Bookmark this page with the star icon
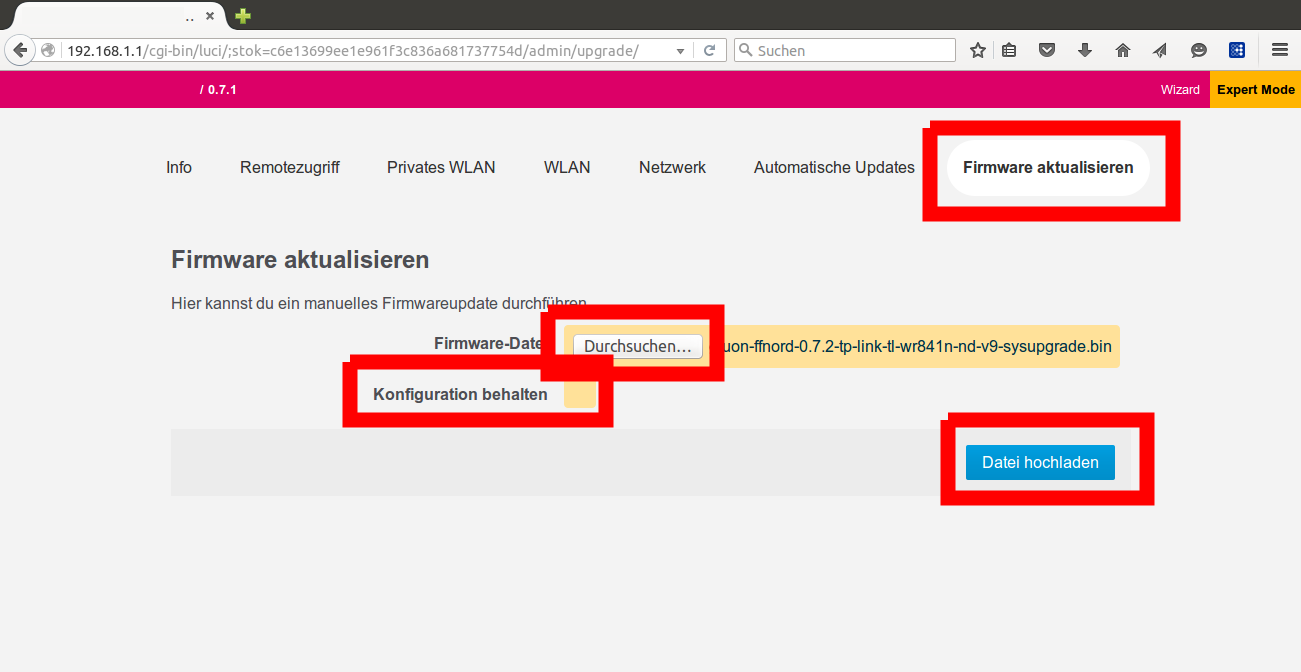The image size is (1301, 672). tap(977, 50)
